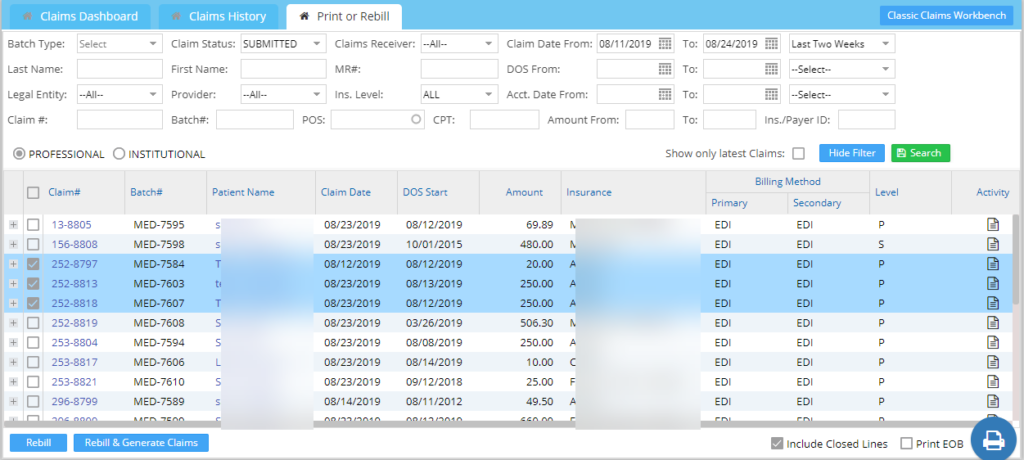Enable Show only latest Claims checkbox

pos(798,154)
